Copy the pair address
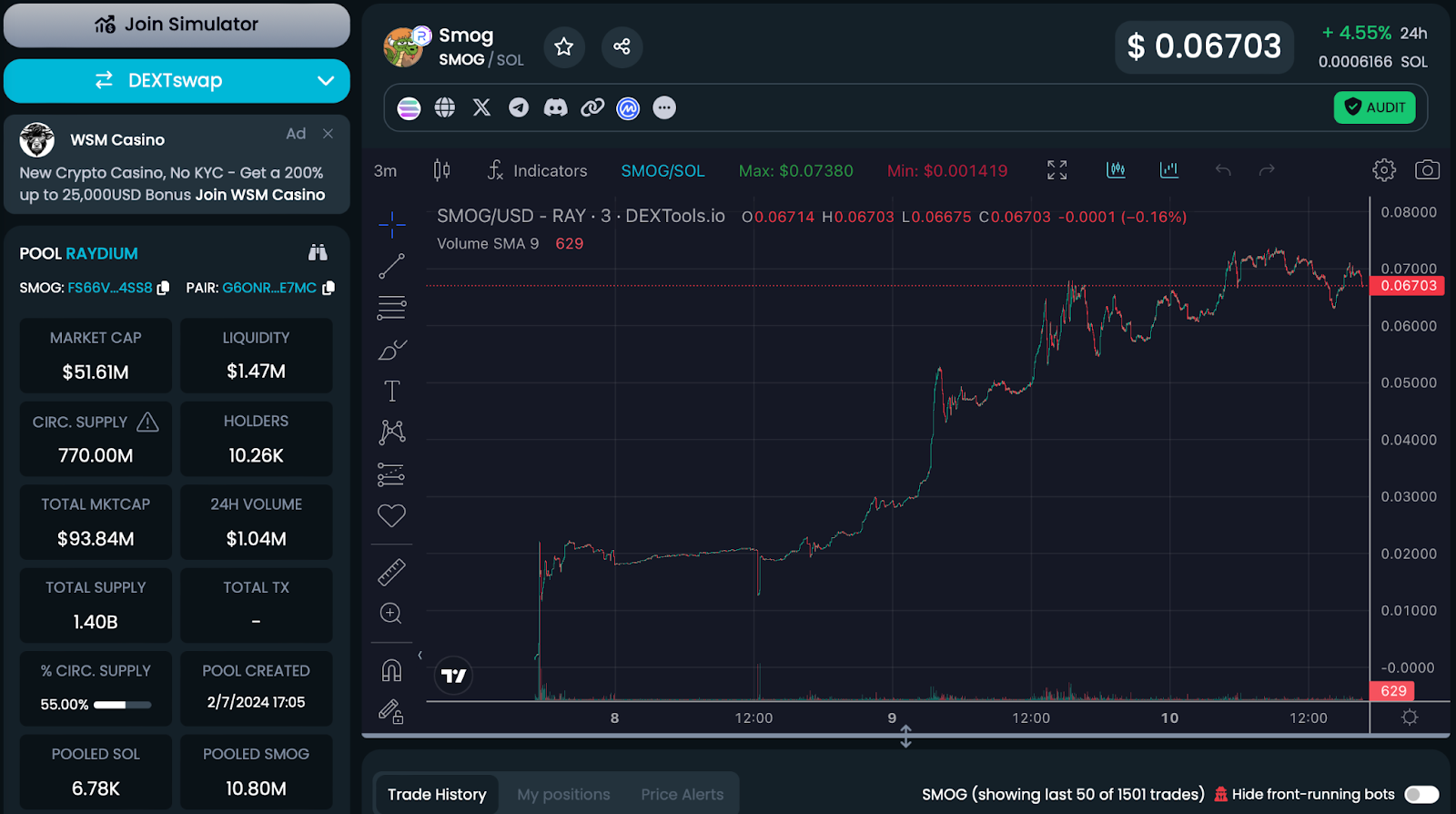This screenshot has width=1456, height=814. pyautogui.click(x=329, y=288)
